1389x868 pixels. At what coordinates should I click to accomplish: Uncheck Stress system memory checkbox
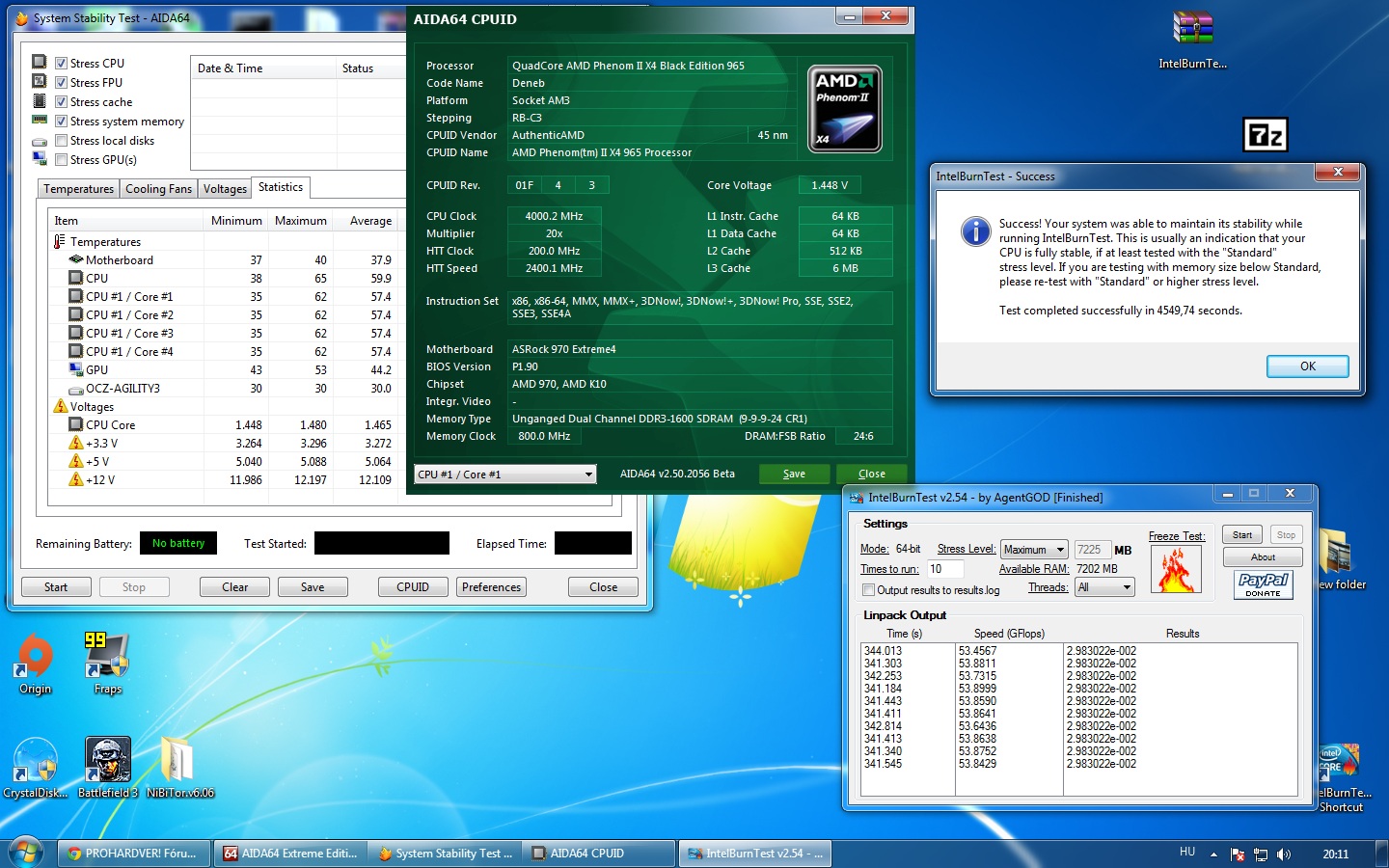[61, 121]
